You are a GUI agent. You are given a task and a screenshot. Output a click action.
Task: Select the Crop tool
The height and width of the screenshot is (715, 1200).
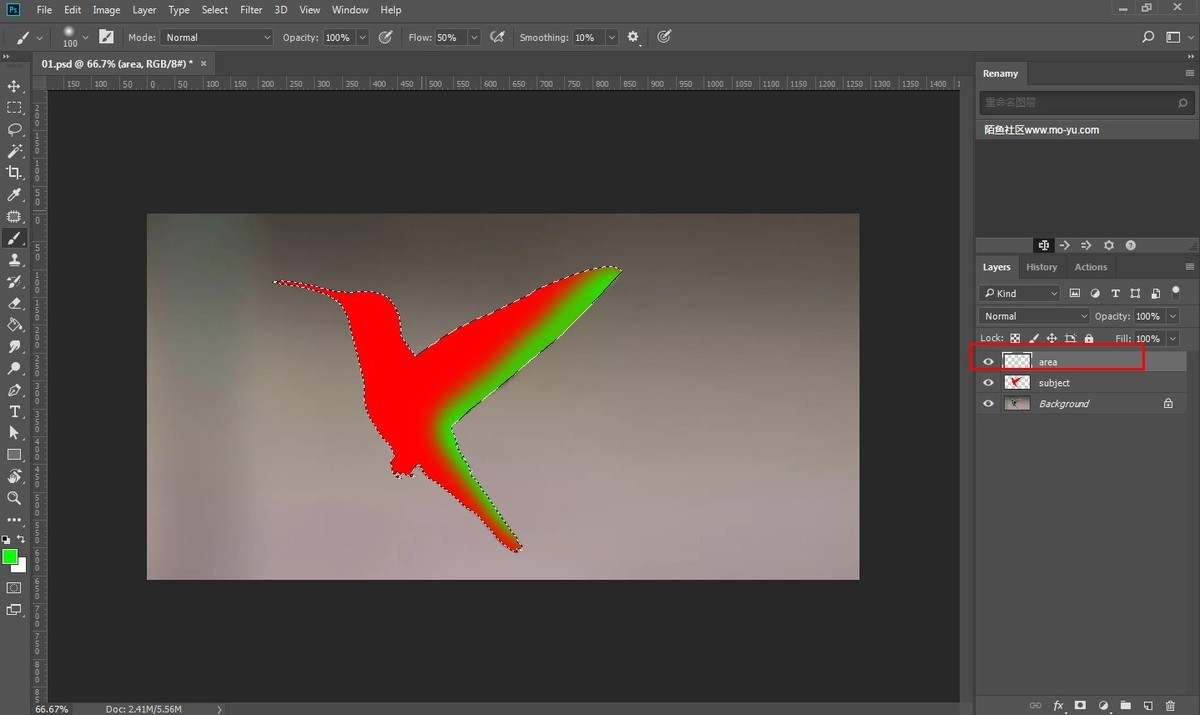14,173
